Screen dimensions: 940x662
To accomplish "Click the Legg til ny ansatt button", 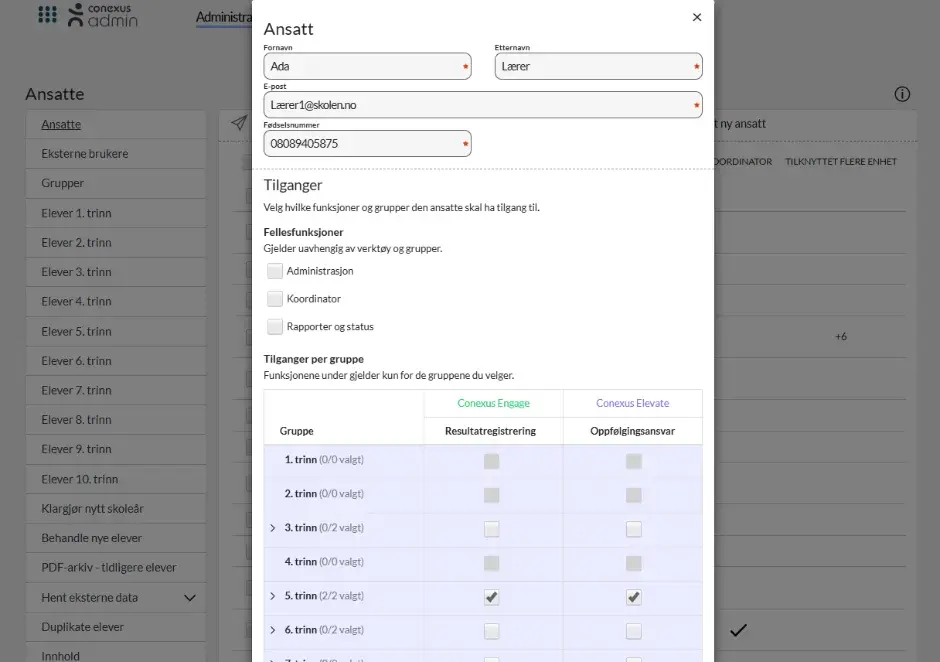I will 740,124.
